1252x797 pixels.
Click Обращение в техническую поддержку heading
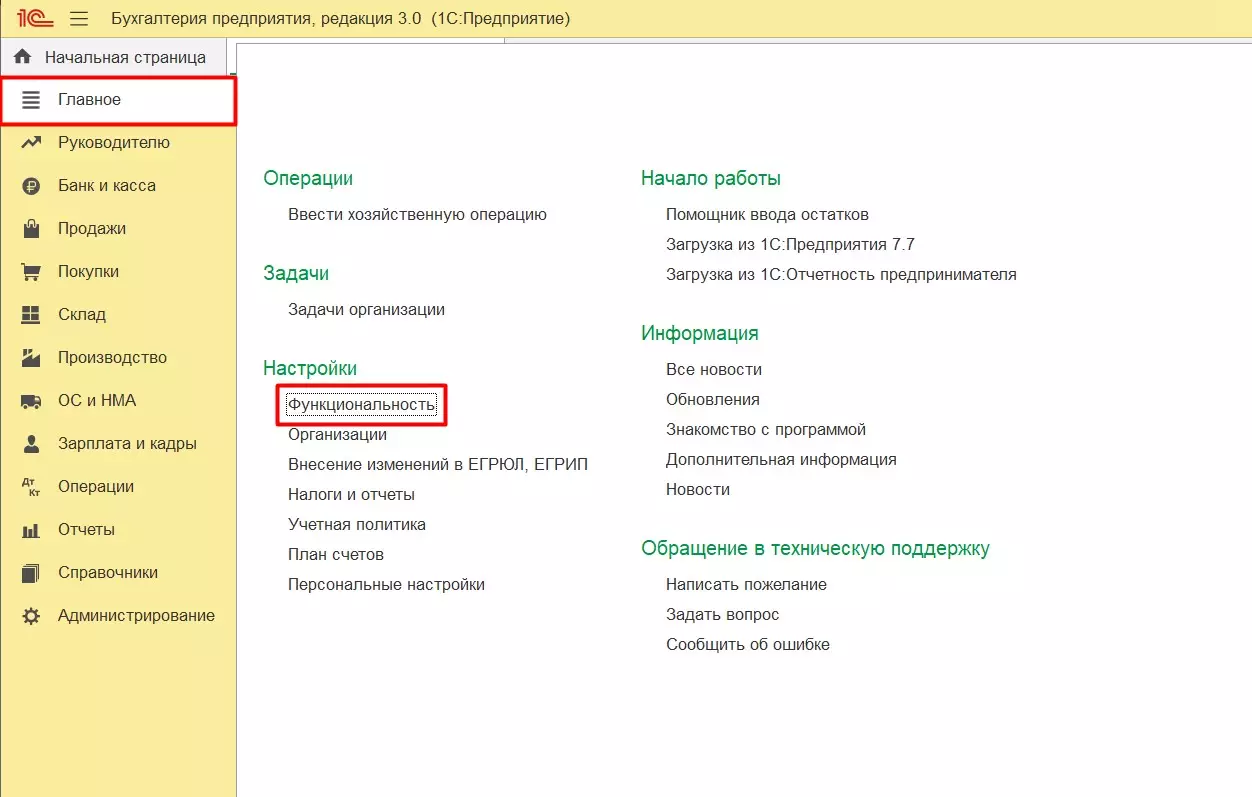tap(815, 549)
